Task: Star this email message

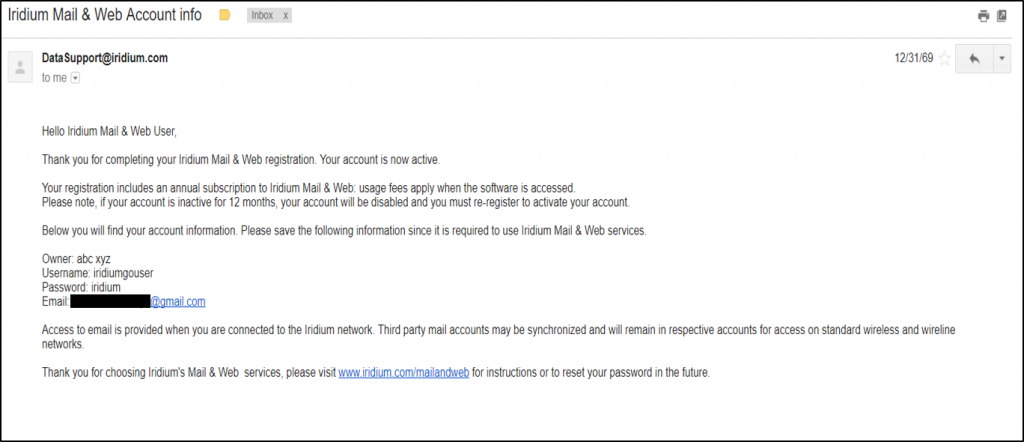Action: click(944, 58)
